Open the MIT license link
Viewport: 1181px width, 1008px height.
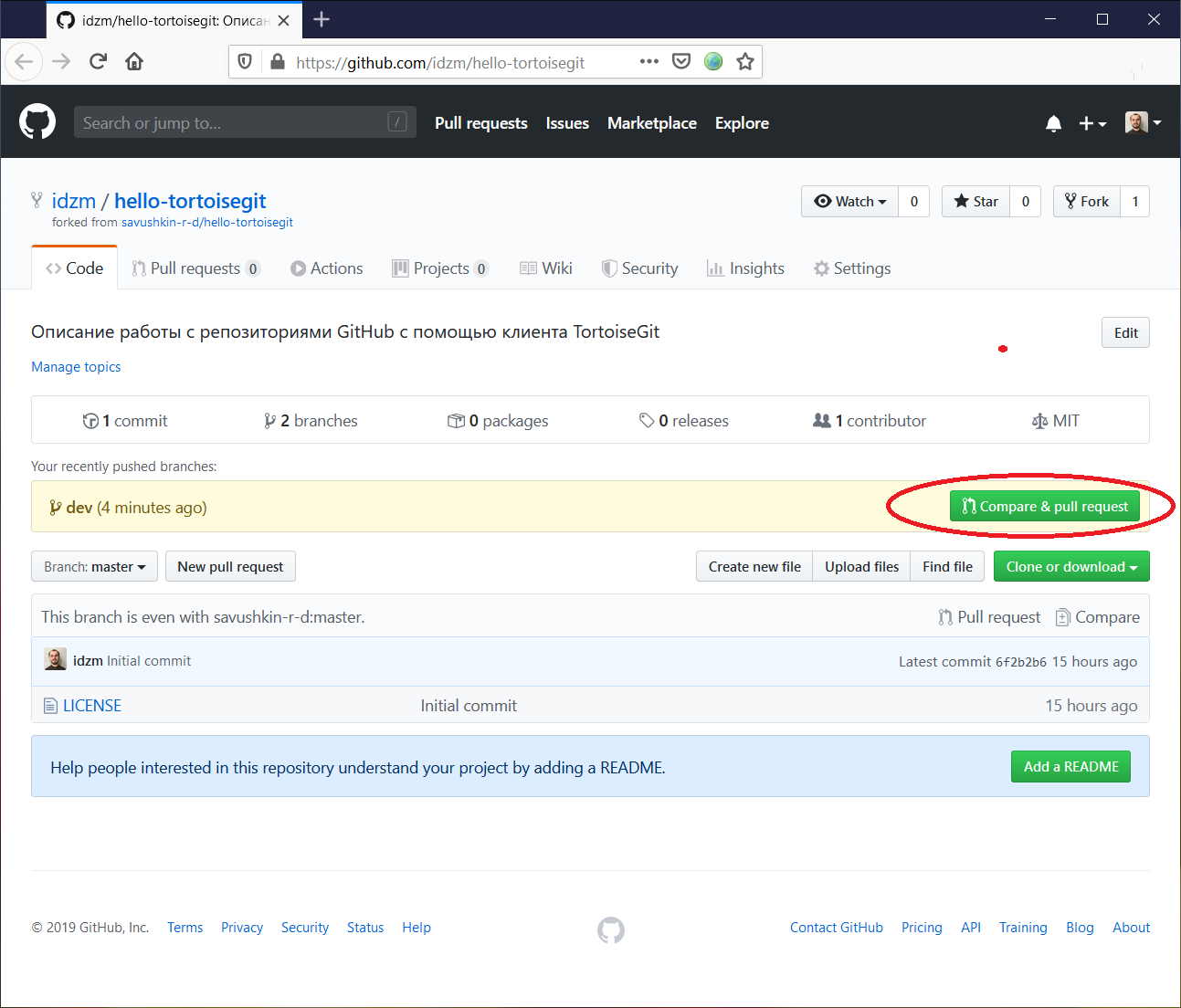pos(1055,421)
